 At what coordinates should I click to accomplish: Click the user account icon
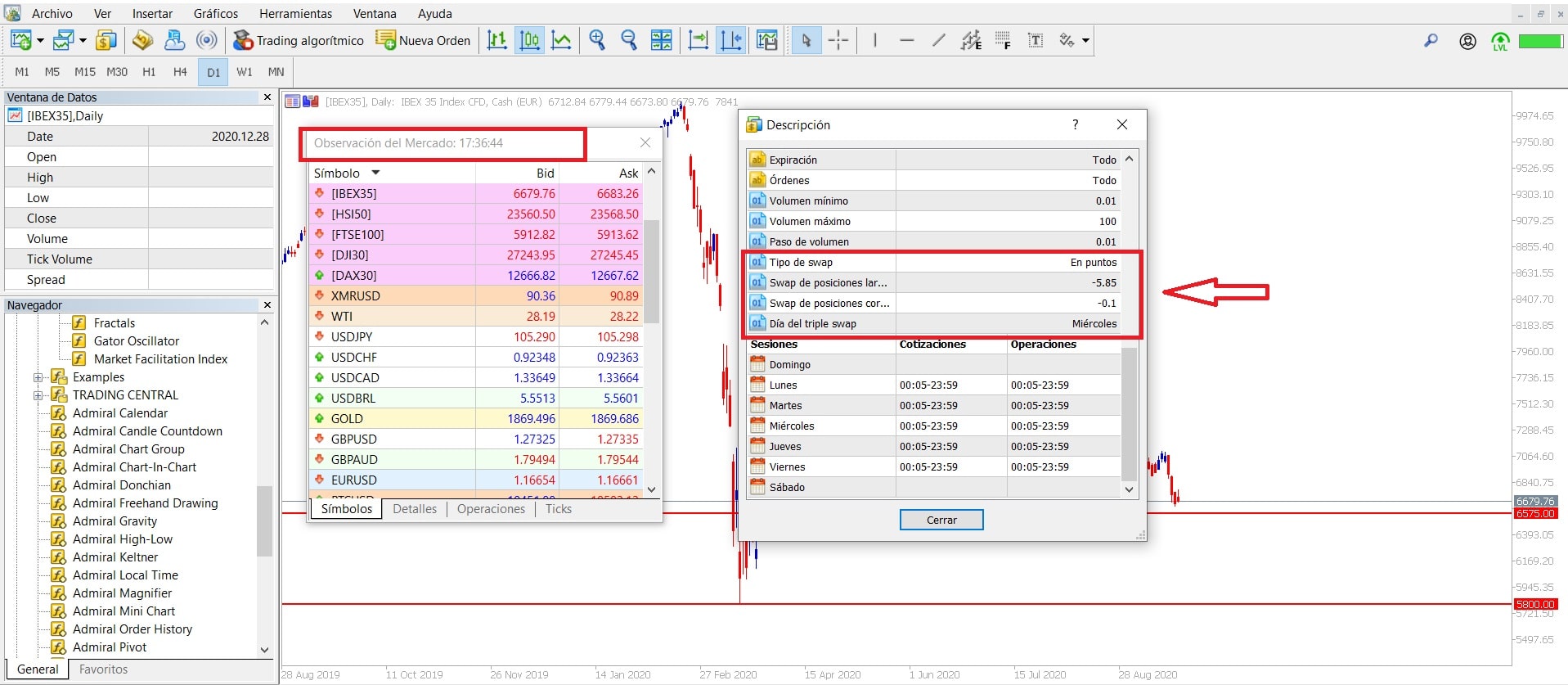pyautogui.click(x=1468, y=41)
